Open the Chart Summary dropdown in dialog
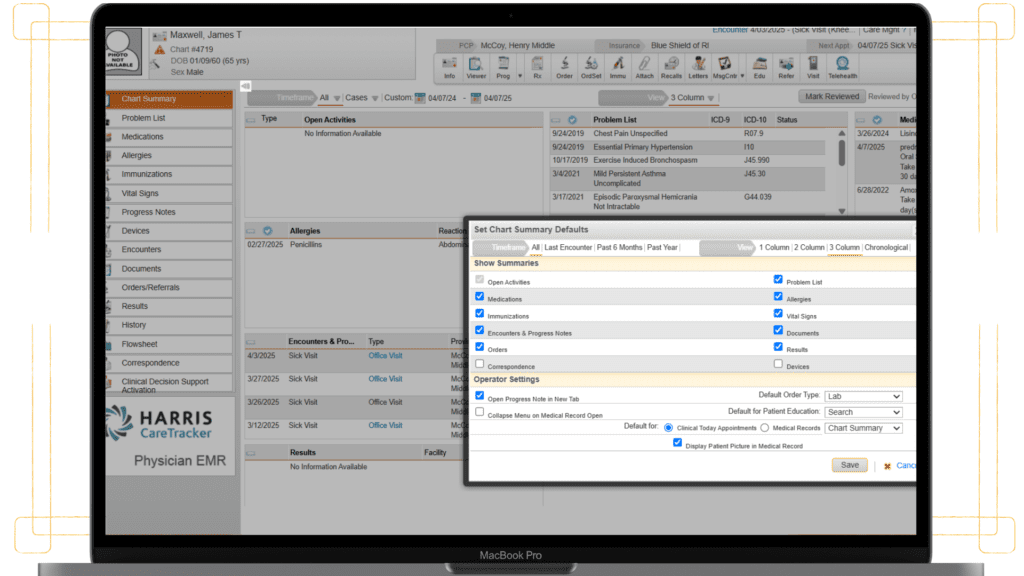This screenshot has width=1024, height=576. coord(864,428)
